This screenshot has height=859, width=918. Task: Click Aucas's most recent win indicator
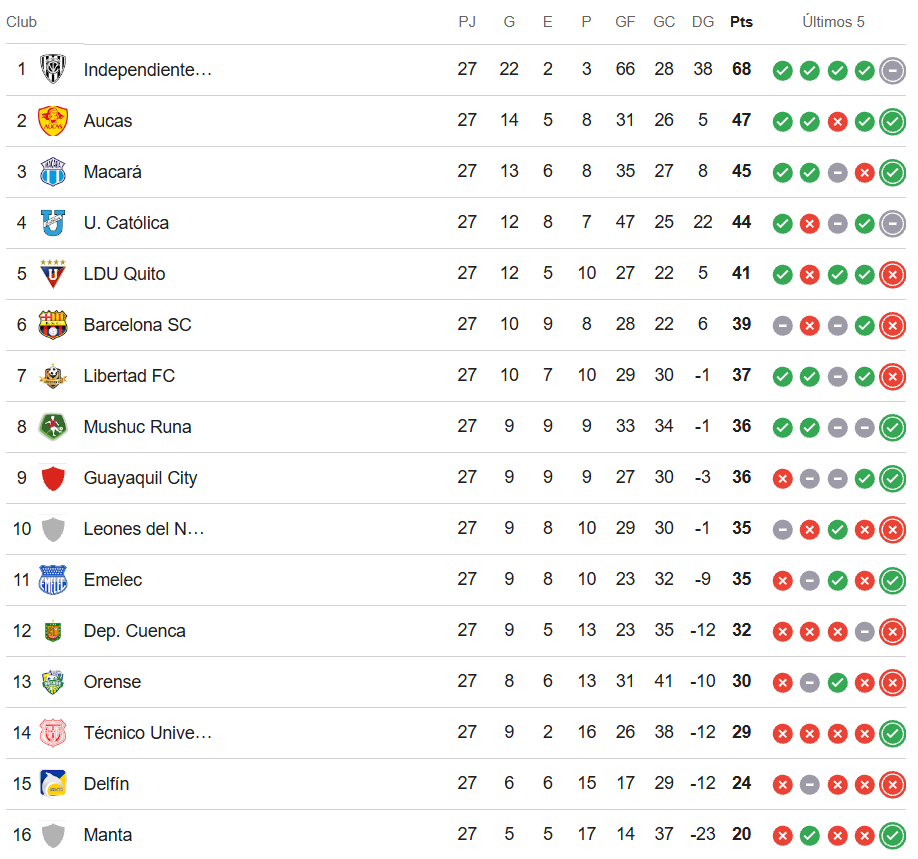pyautogui.click(x=892, y=121)
